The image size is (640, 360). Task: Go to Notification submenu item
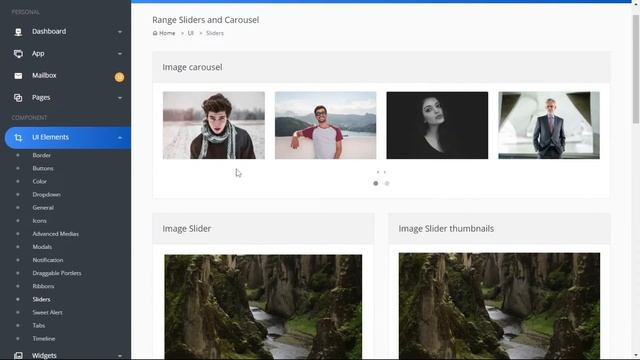48,260
